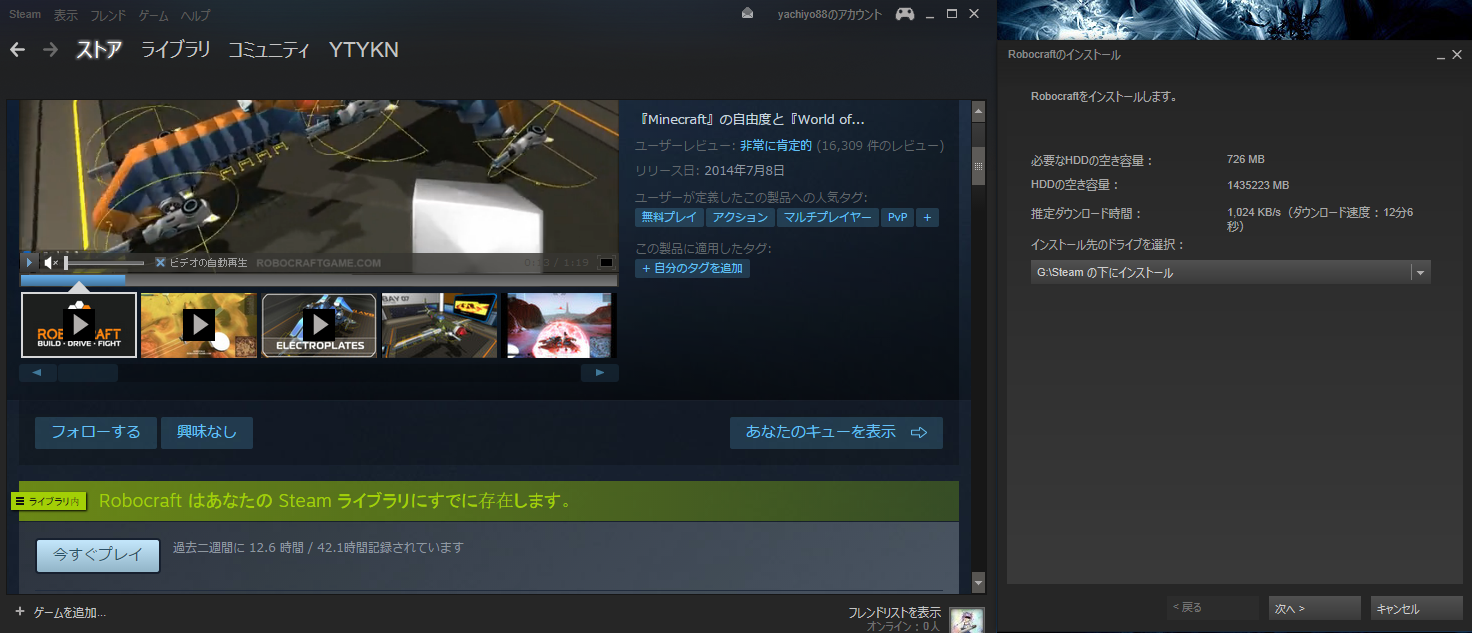Viewport: 1472px width, 633px height.
Task: Close the Robocraft install dialog
Action: 1456,56
